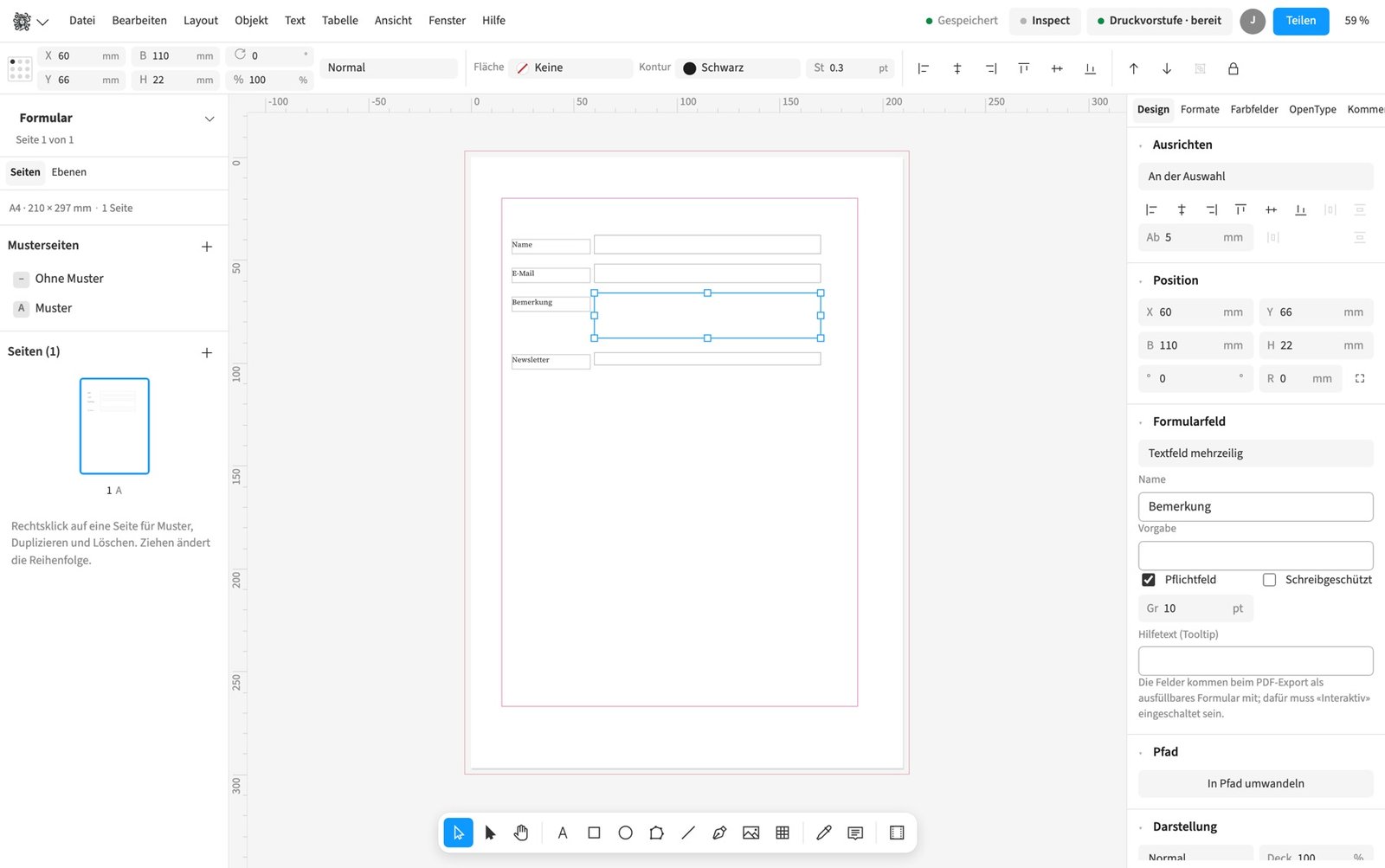
Task: Open the Fenster menu
Action: tap(447, 21)
